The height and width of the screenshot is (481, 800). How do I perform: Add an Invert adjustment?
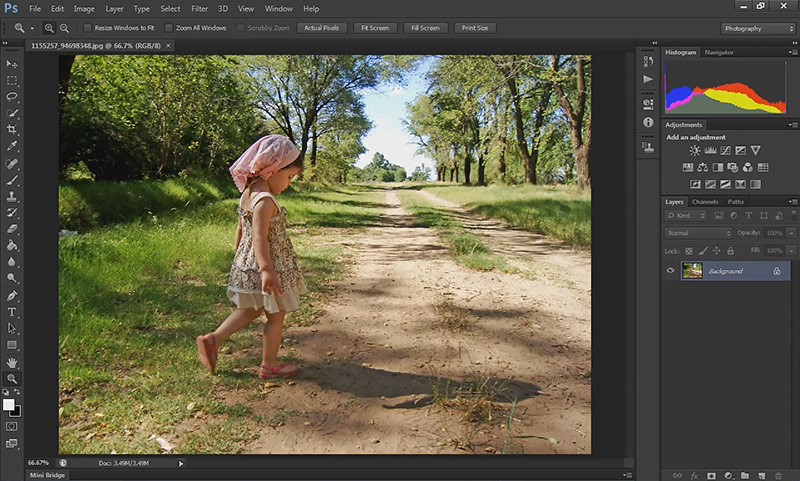pos(695,184)
